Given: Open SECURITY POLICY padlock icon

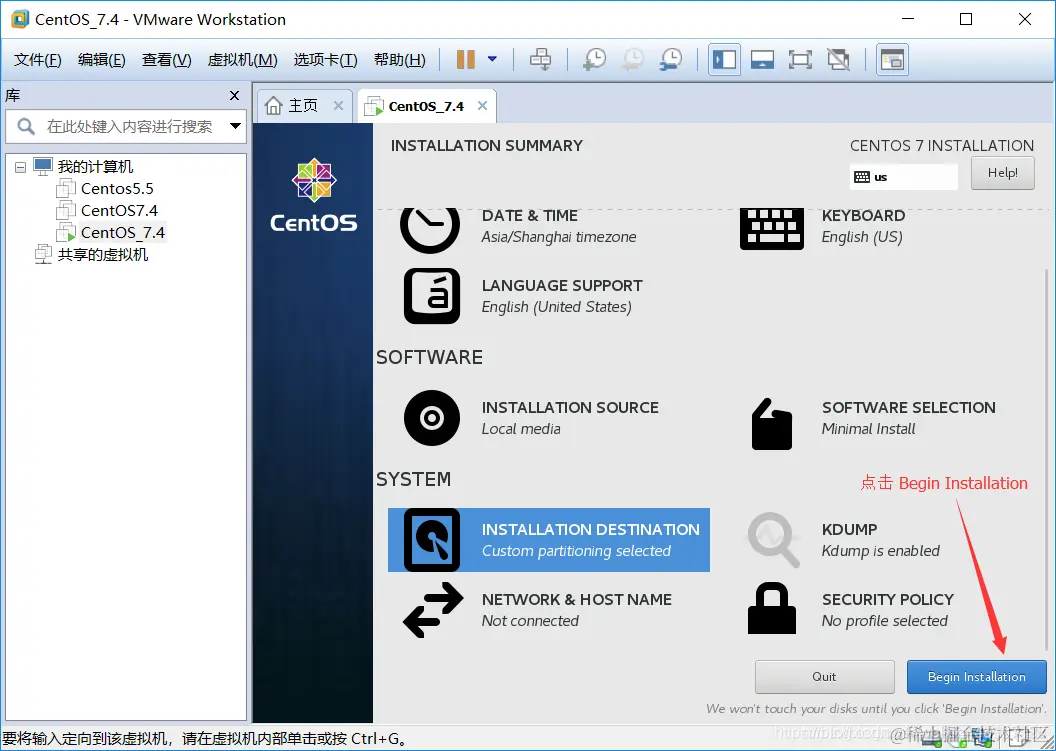Looking at the screenshot, I should coord(772,608).
